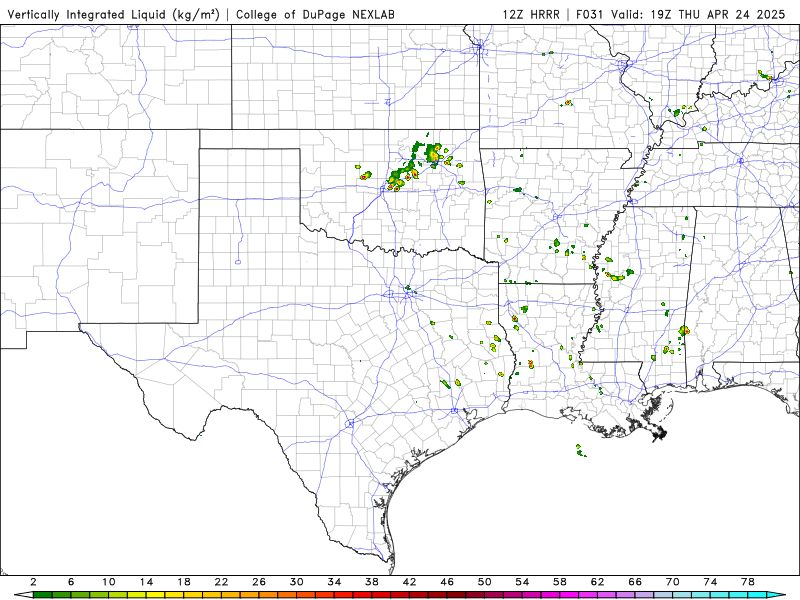
Task: Click the 'Vertically Integrated Liquid (kg/m²)' title text
Action: tap(113, 15)
